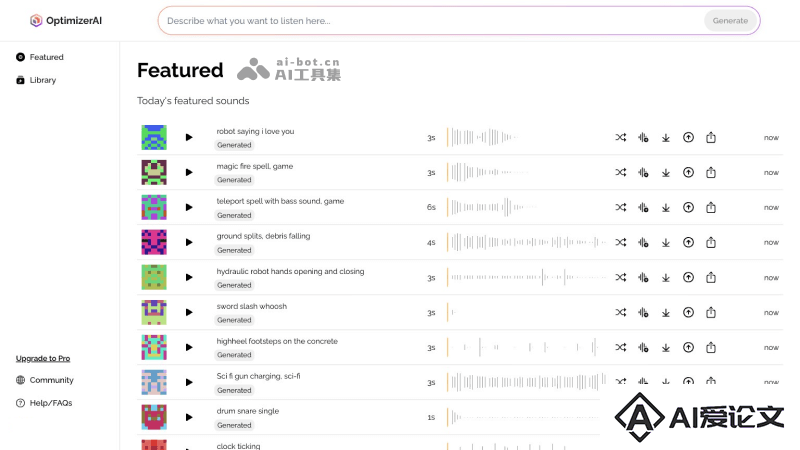Click shuffle icon for 'magic fire spell, game'
This screenshot has height=450, width=800.
point(620,172)
